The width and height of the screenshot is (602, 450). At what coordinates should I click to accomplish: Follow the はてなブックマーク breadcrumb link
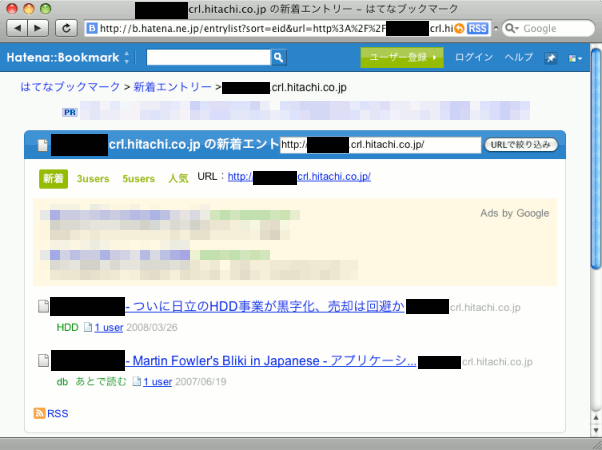pyautogui.click(x=70, y=87)
